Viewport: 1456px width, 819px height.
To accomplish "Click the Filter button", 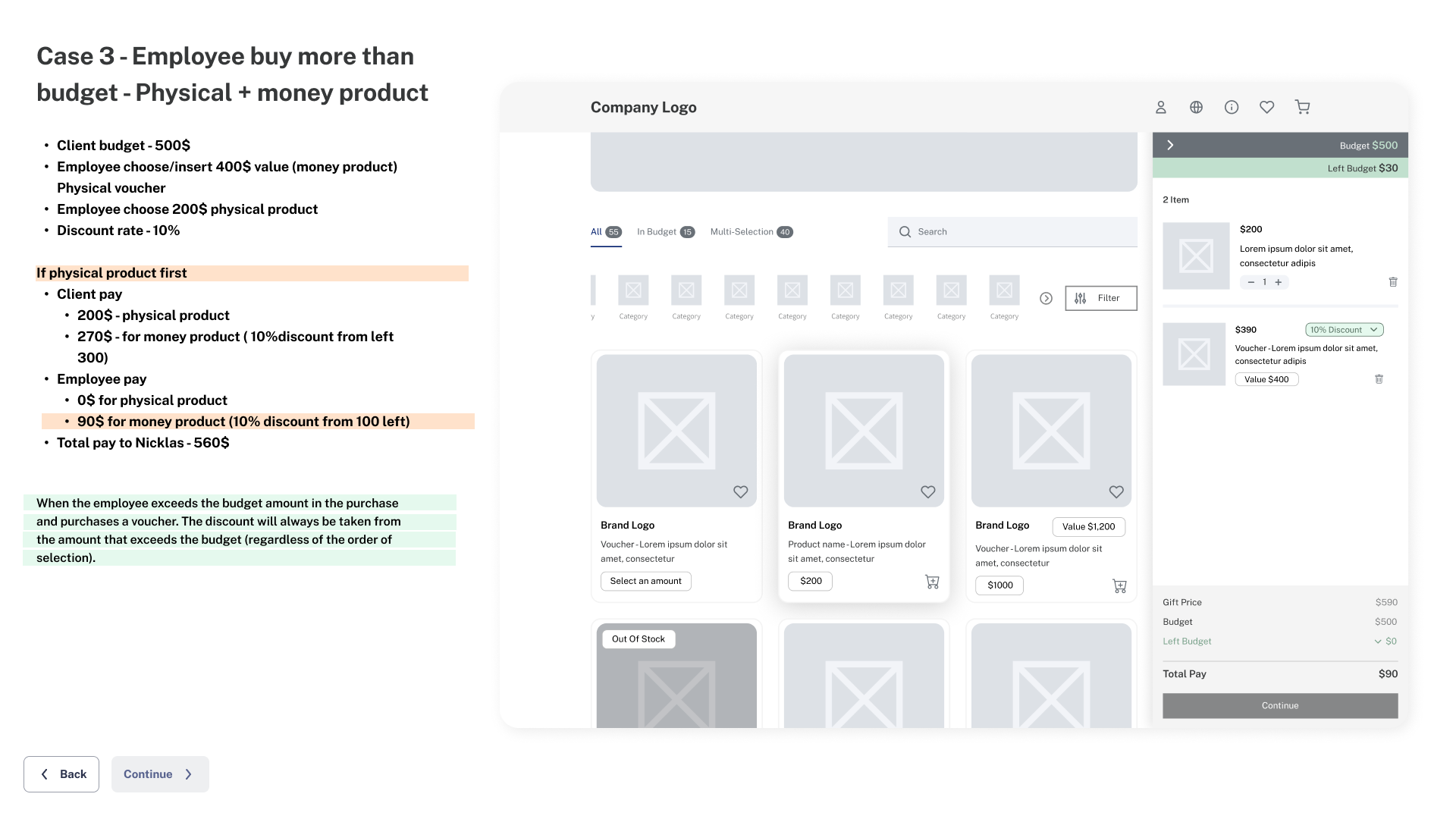I will (1100, 298).
